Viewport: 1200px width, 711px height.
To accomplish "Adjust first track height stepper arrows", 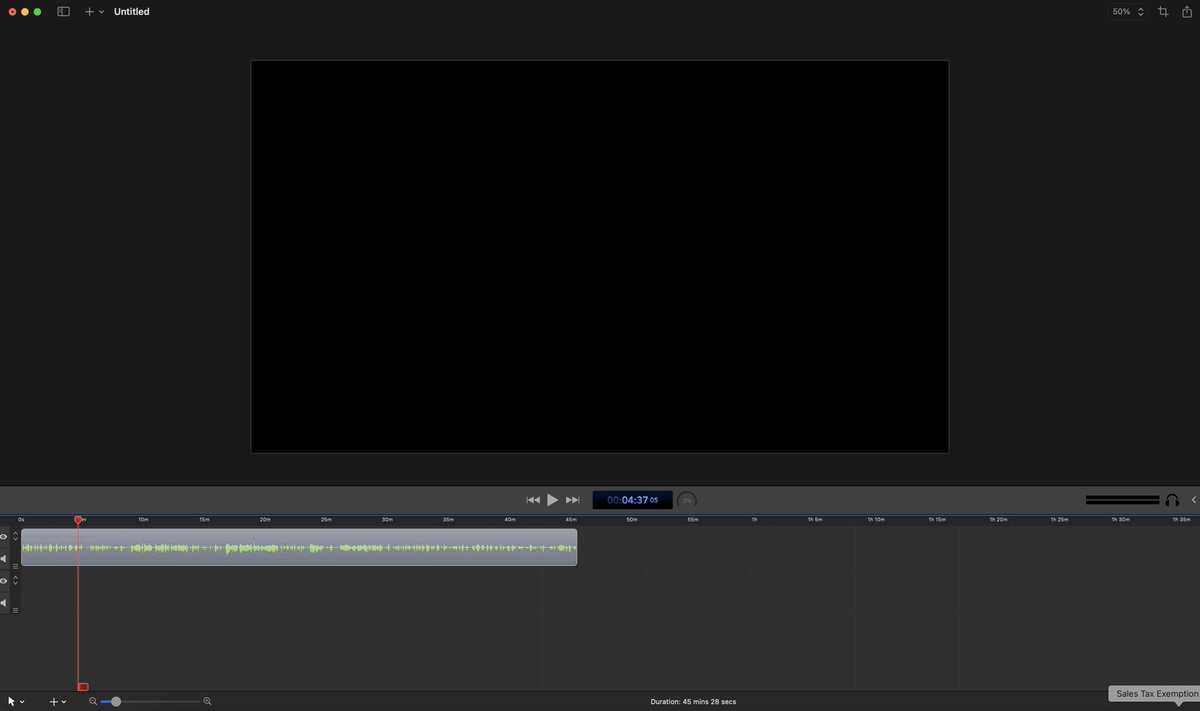I will [15, 537].
